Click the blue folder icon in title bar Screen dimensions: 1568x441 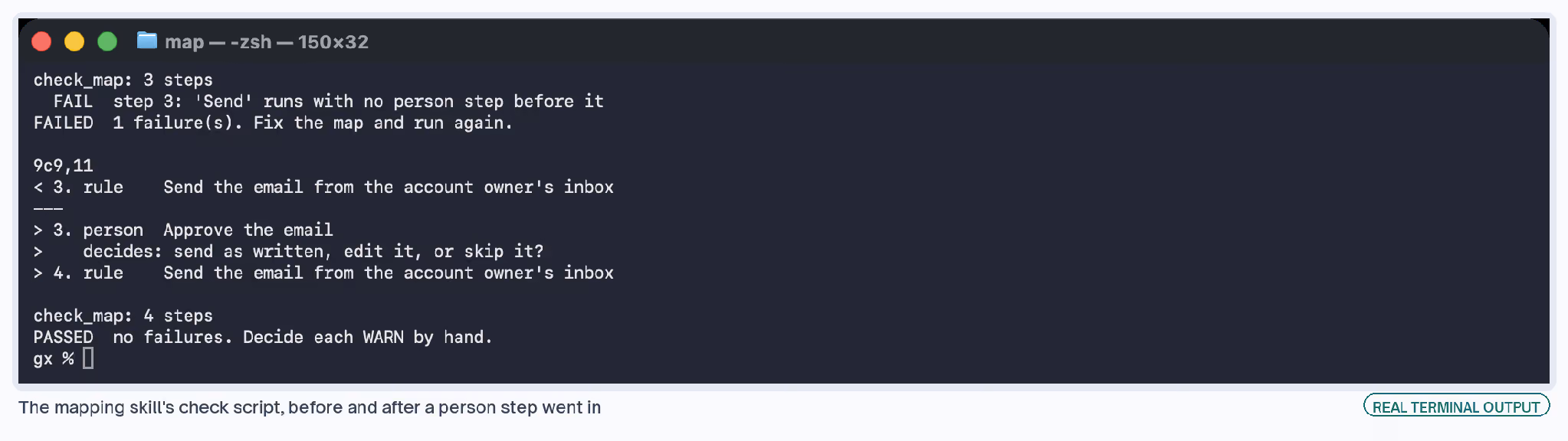tap(147, 41)
